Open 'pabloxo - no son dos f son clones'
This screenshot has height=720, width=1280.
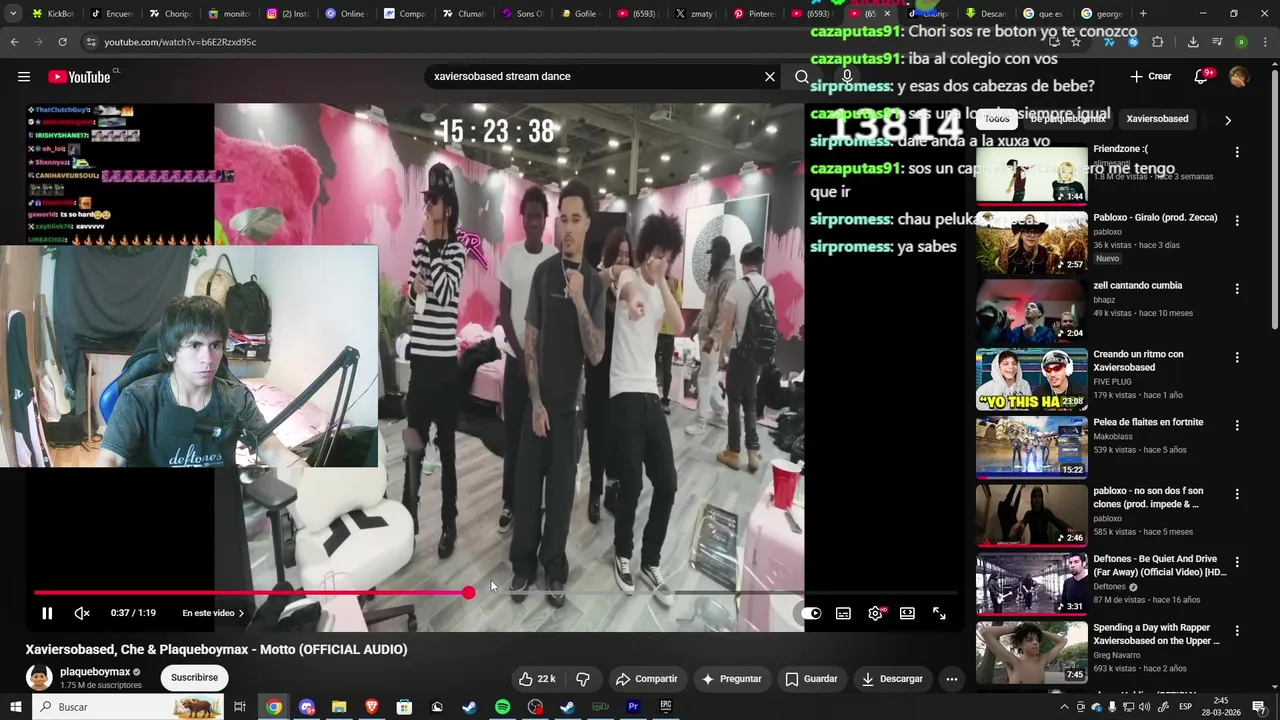point(1031,516)
